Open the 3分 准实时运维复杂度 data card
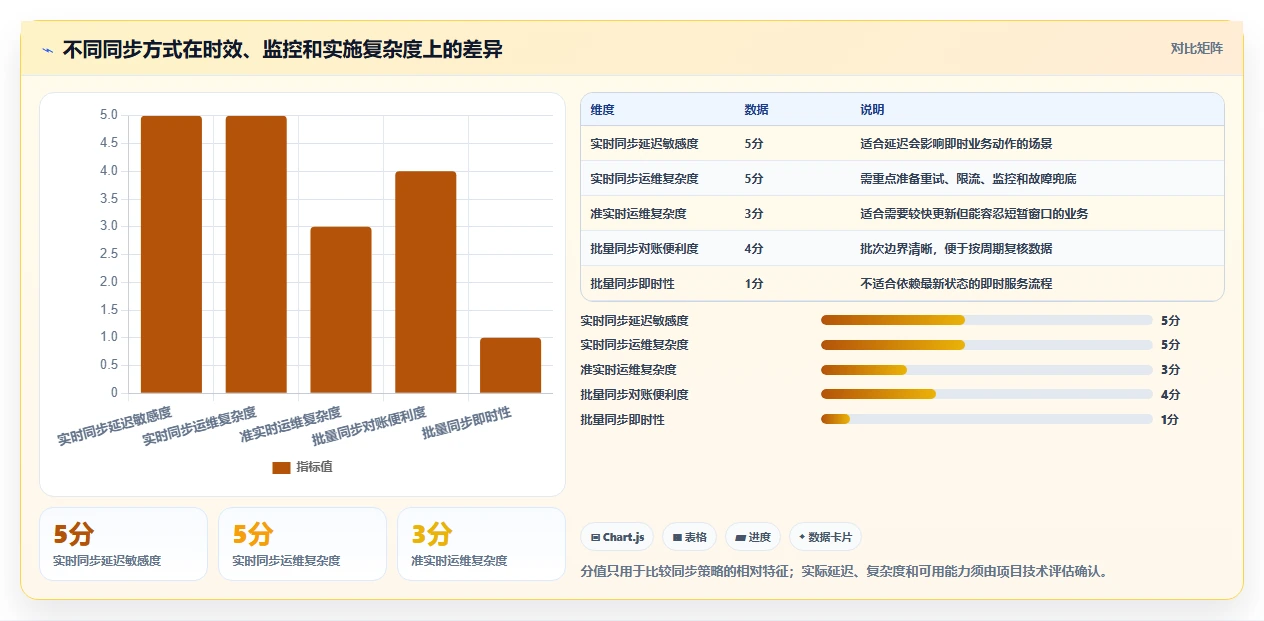The image size is (1264, 621). coord(481,544)
